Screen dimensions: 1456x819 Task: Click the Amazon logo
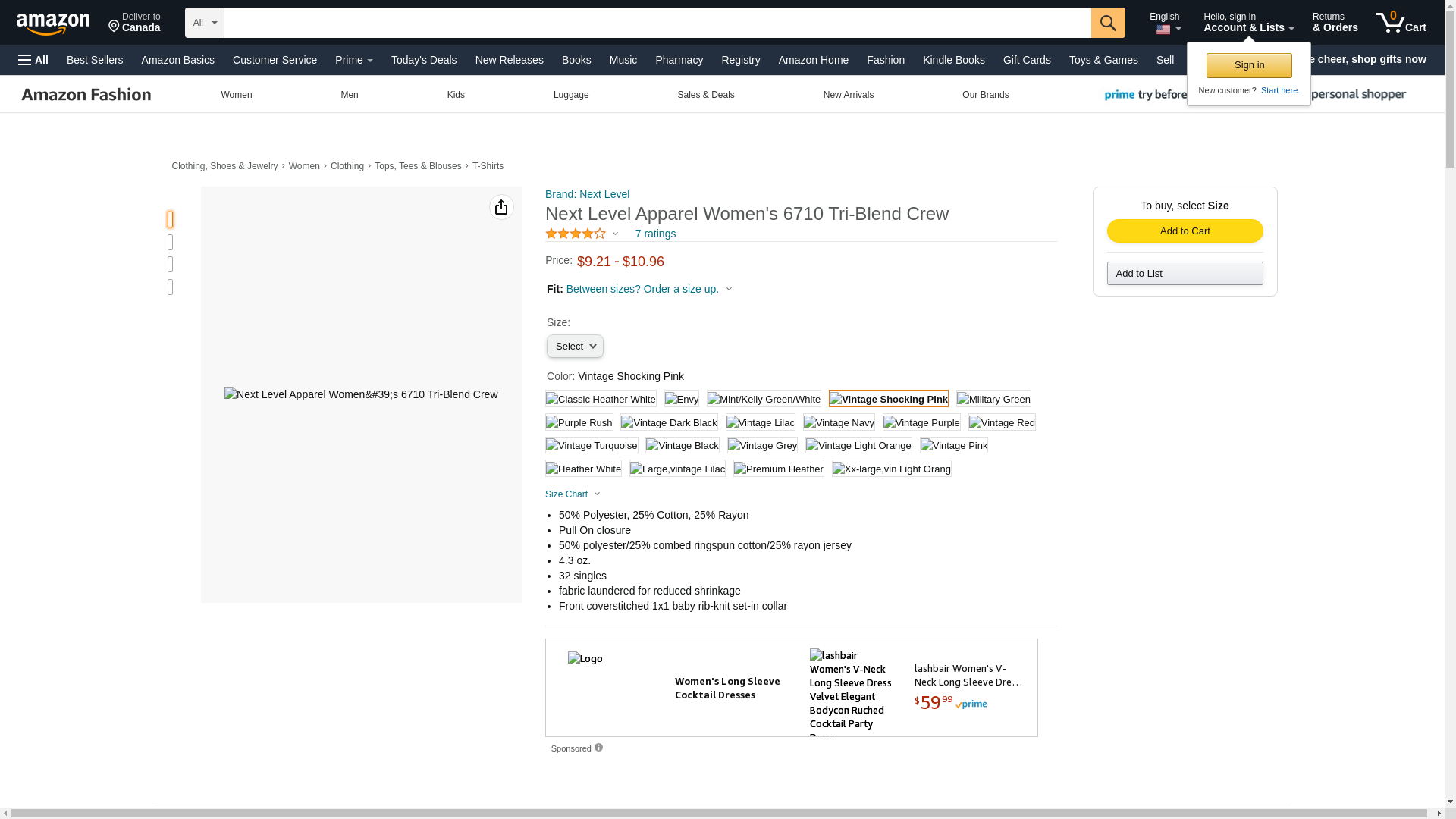click(x=53, y=24)
